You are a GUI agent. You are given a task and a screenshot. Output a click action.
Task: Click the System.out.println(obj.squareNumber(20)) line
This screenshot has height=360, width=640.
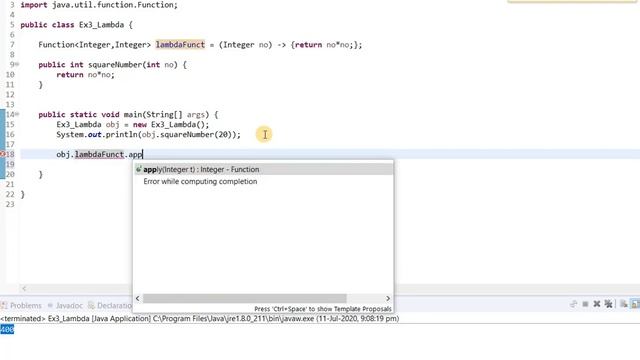tap(149, 134)
